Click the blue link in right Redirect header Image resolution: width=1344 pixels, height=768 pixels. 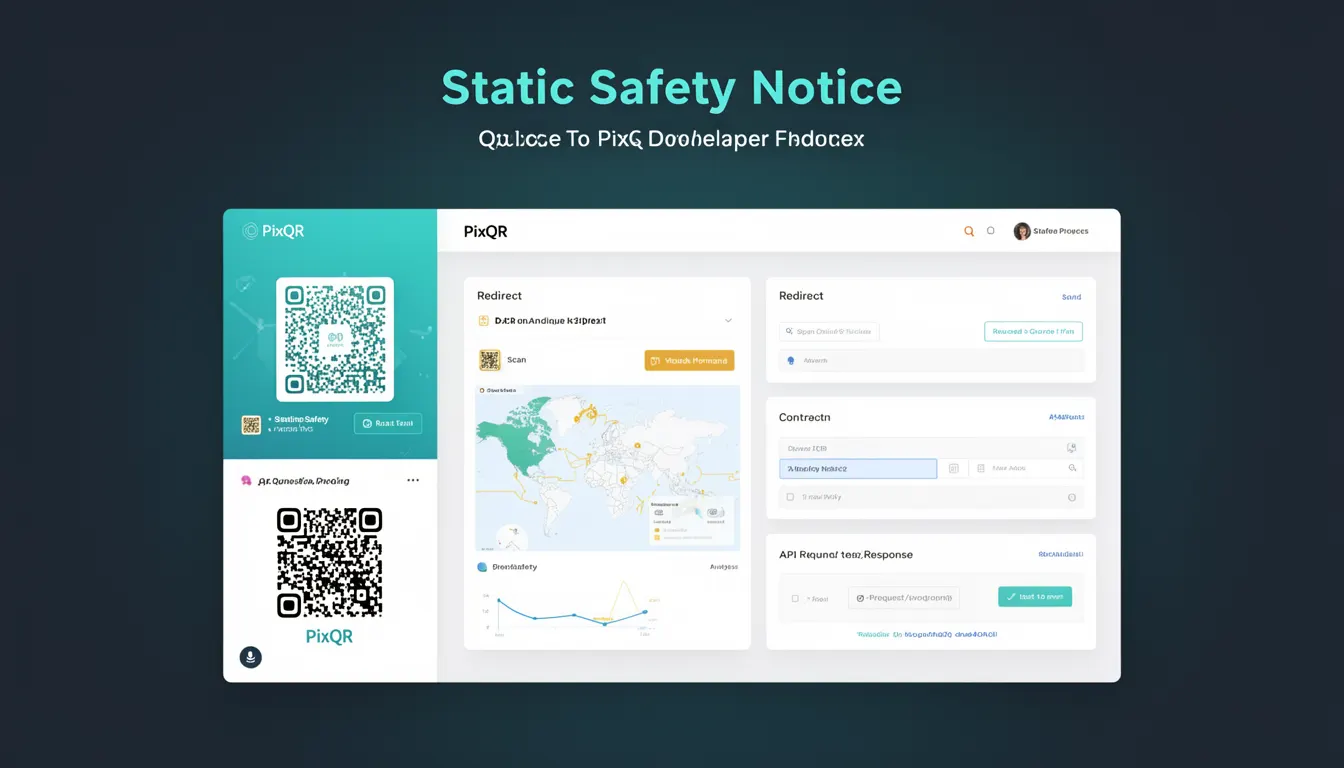pos(1071,297)
